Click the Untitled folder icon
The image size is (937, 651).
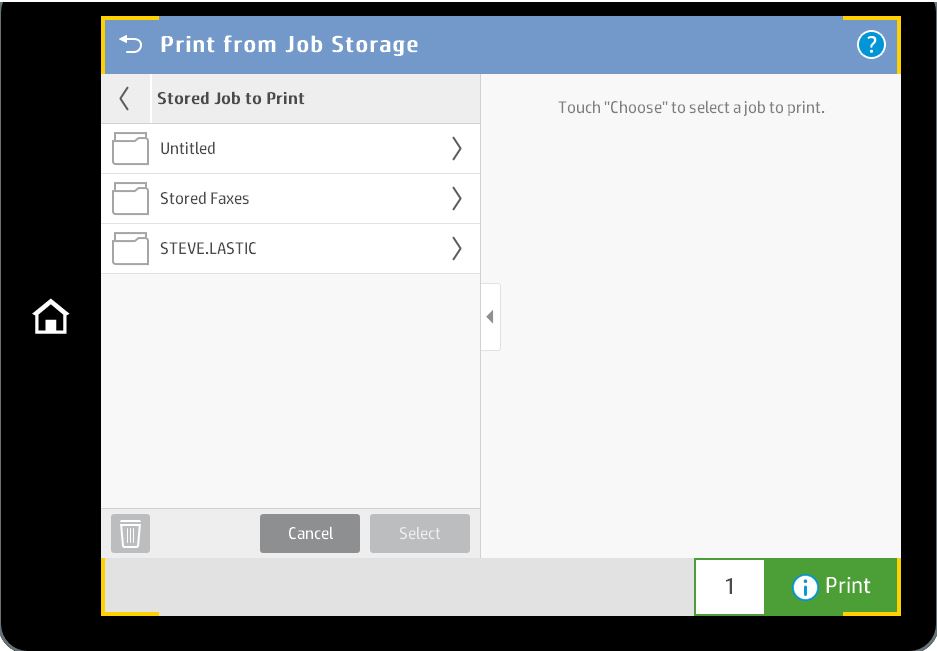point(130,149)
